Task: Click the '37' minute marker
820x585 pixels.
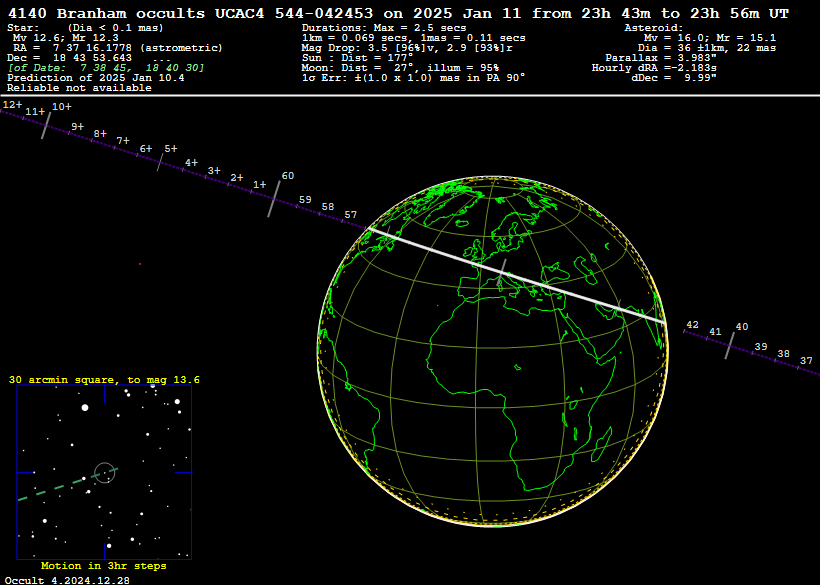Action: coord(806,361)
